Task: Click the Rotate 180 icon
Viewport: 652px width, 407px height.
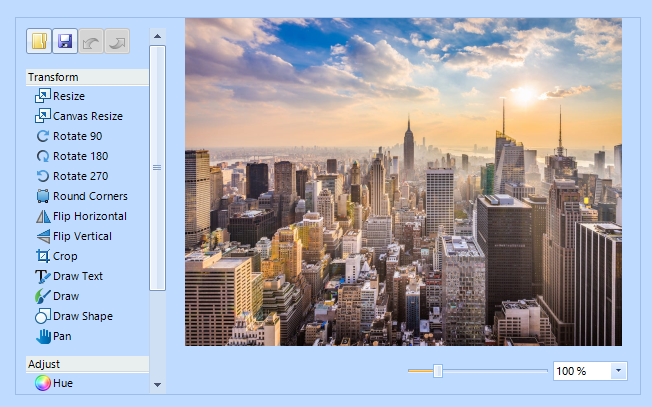Action: pos(43,156)
